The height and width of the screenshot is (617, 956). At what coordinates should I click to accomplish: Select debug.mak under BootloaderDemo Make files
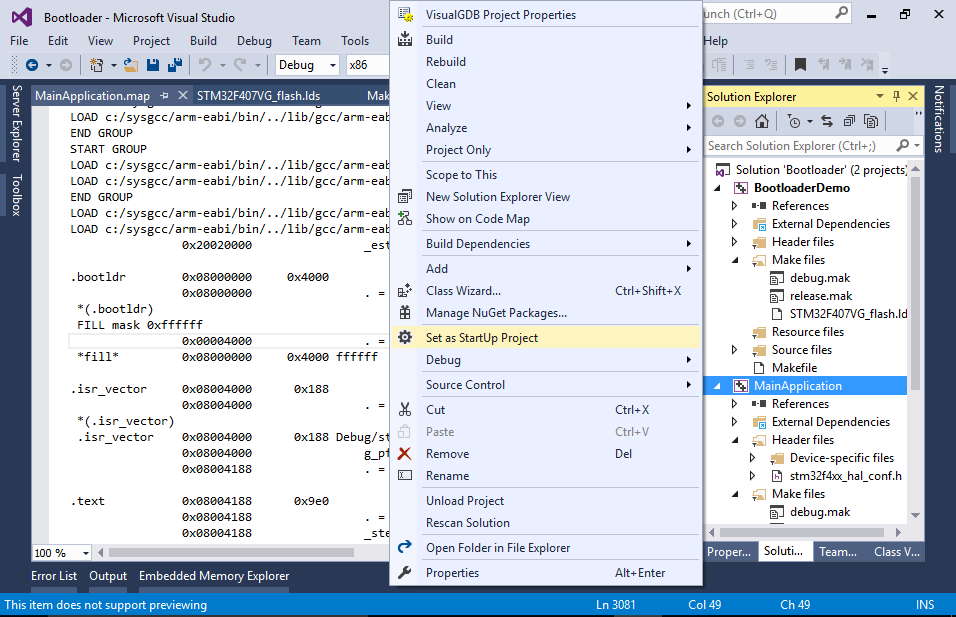[x=819, y=278]
